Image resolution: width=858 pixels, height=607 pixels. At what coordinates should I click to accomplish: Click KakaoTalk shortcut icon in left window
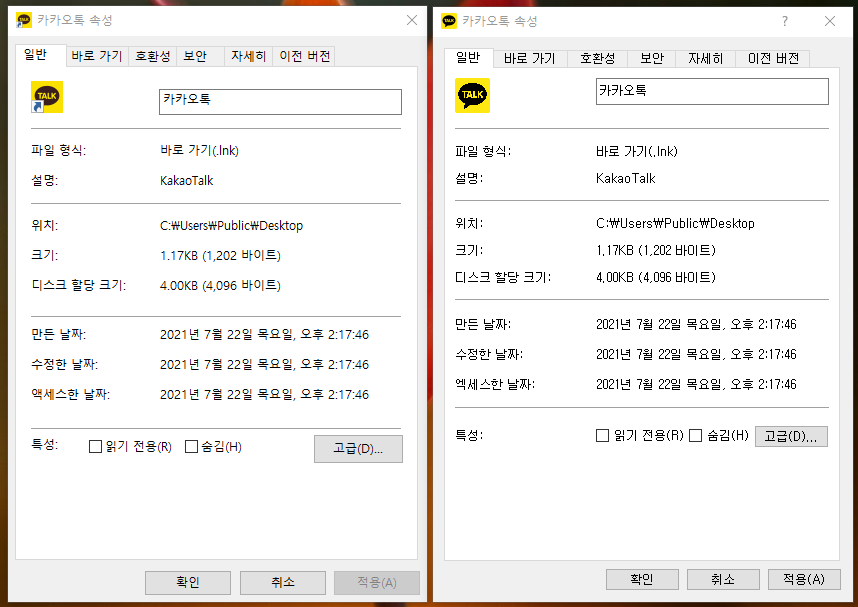pyautogui.click(x=47, y=97)
